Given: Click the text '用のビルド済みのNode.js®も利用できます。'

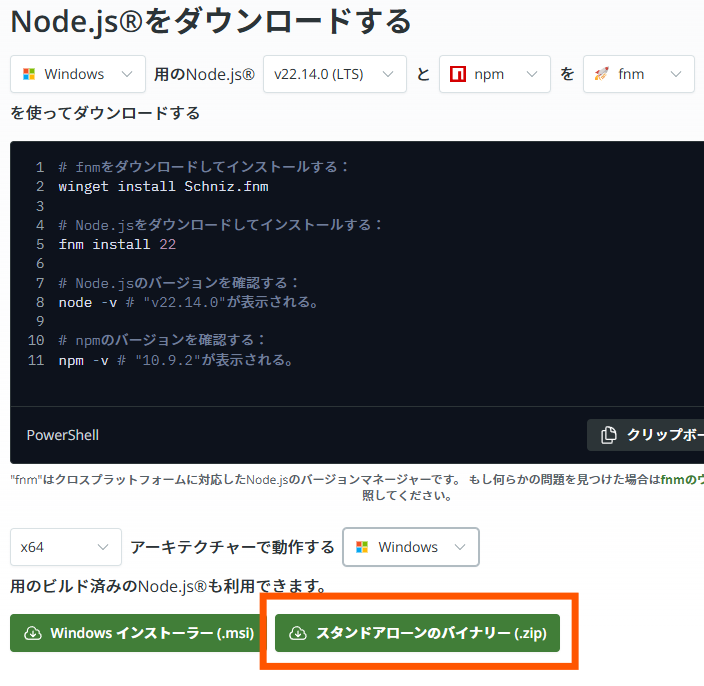Looking at the screenshot, I should 169,586.
